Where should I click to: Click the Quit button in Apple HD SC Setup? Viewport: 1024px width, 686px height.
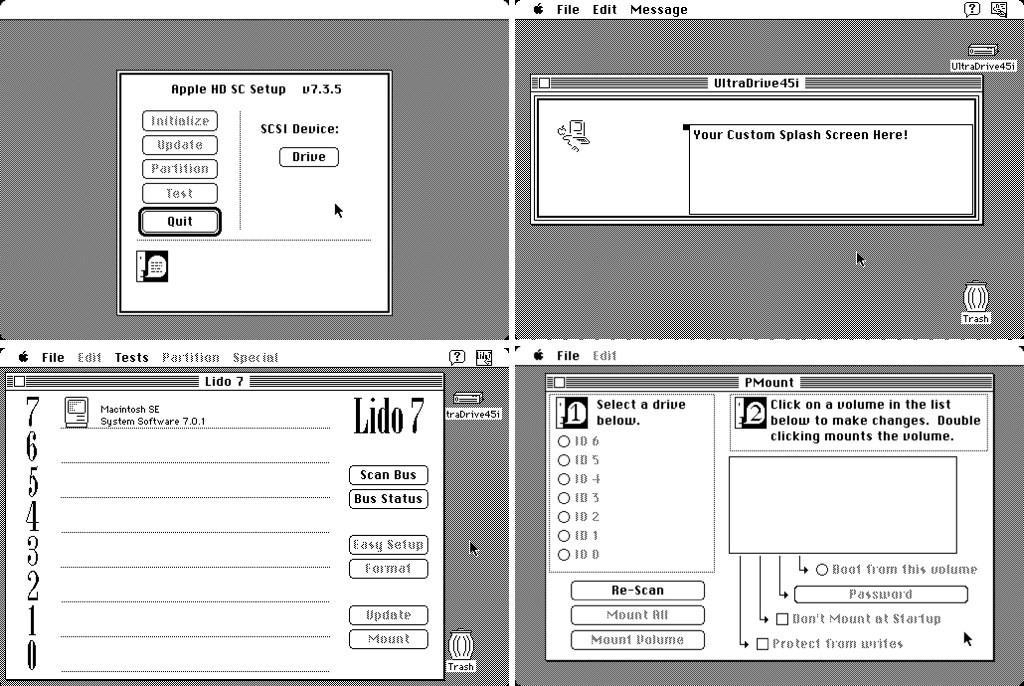point(180,221)
